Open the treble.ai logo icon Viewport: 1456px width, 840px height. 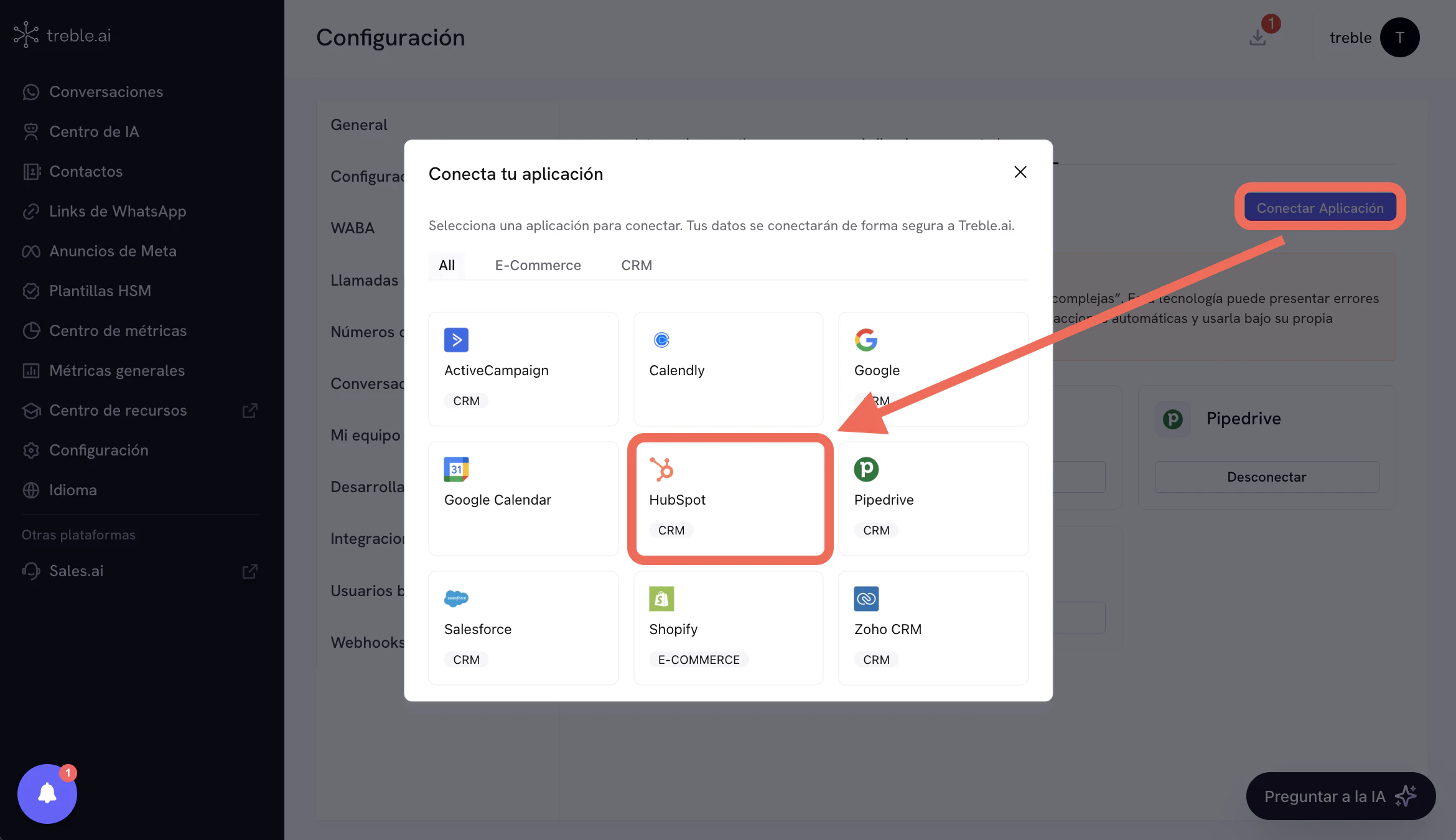click(26, 35)
